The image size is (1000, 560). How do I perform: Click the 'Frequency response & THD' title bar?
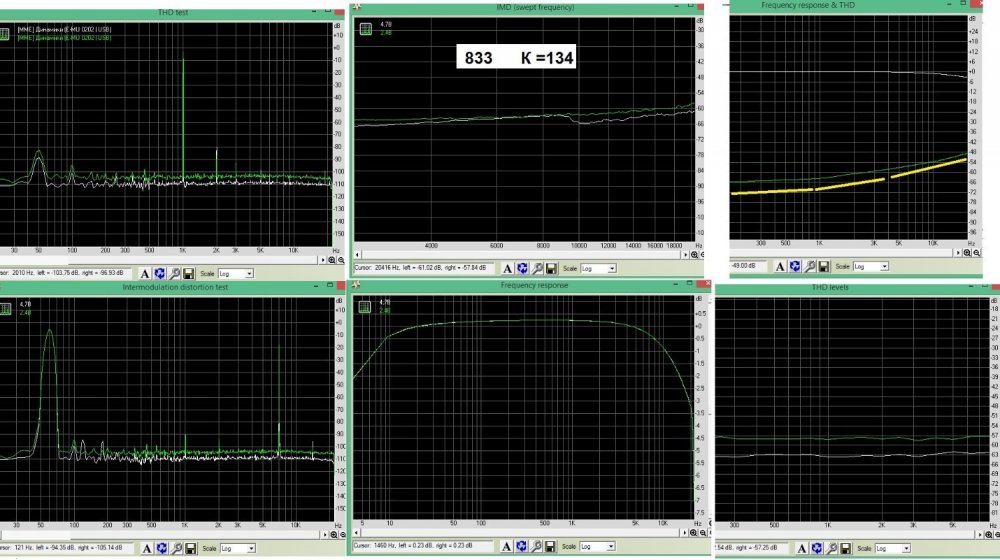point(856,5)
